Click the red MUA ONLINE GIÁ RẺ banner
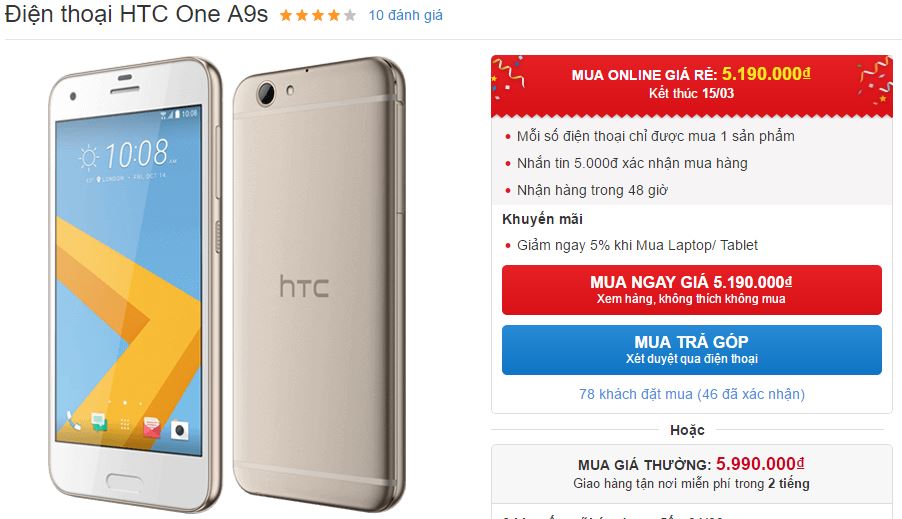Viewport: 902px width, 519px height. 691,84
